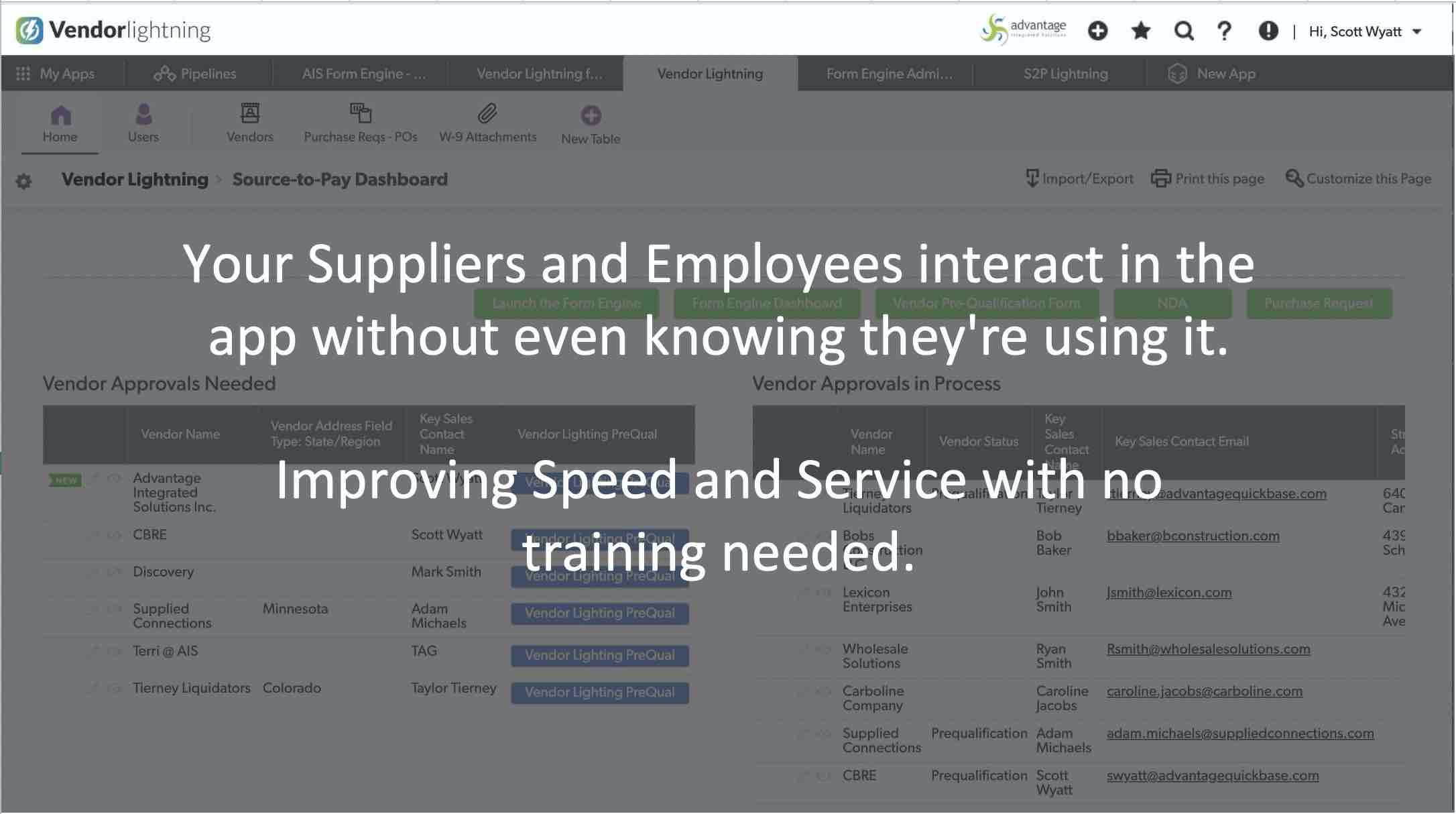The image size is (1456, 814).
Task: Select the Vendor Lightning app tab
Action: [x=710, y=74]
